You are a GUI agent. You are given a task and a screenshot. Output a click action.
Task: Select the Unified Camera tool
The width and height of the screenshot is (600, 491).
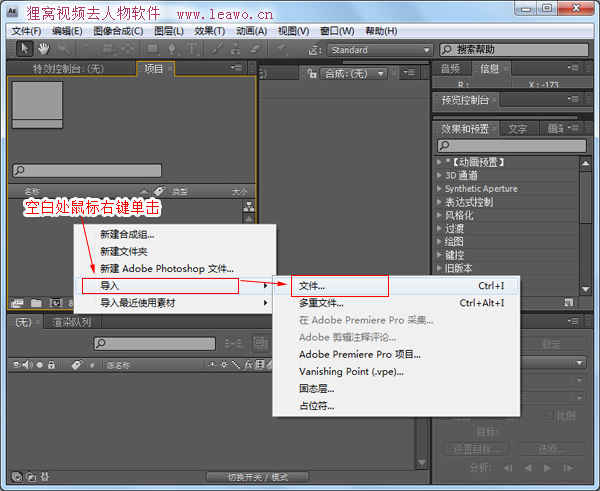click(x=108, y=49)
